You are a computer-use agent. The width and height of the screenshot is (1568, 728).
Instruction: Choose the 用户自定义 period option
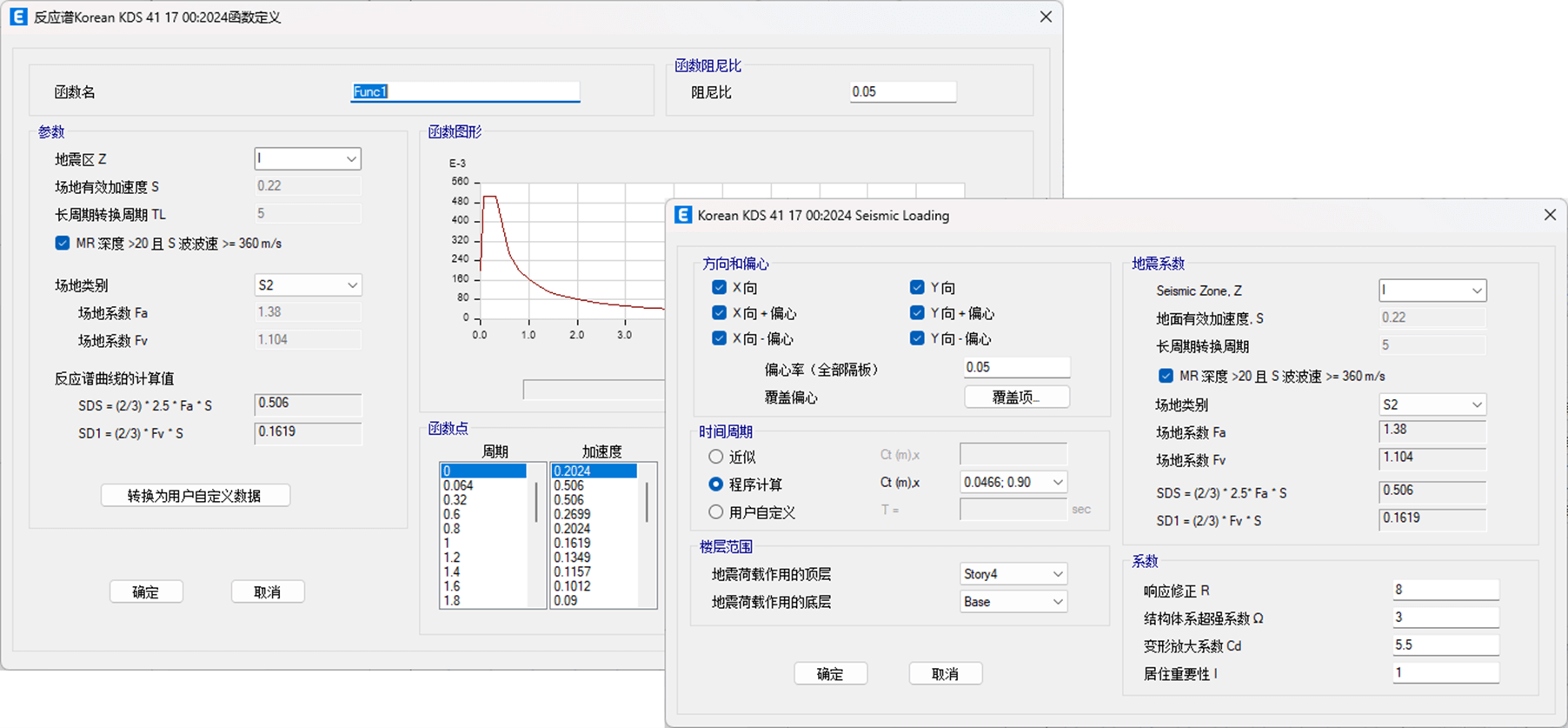(715, 512)
